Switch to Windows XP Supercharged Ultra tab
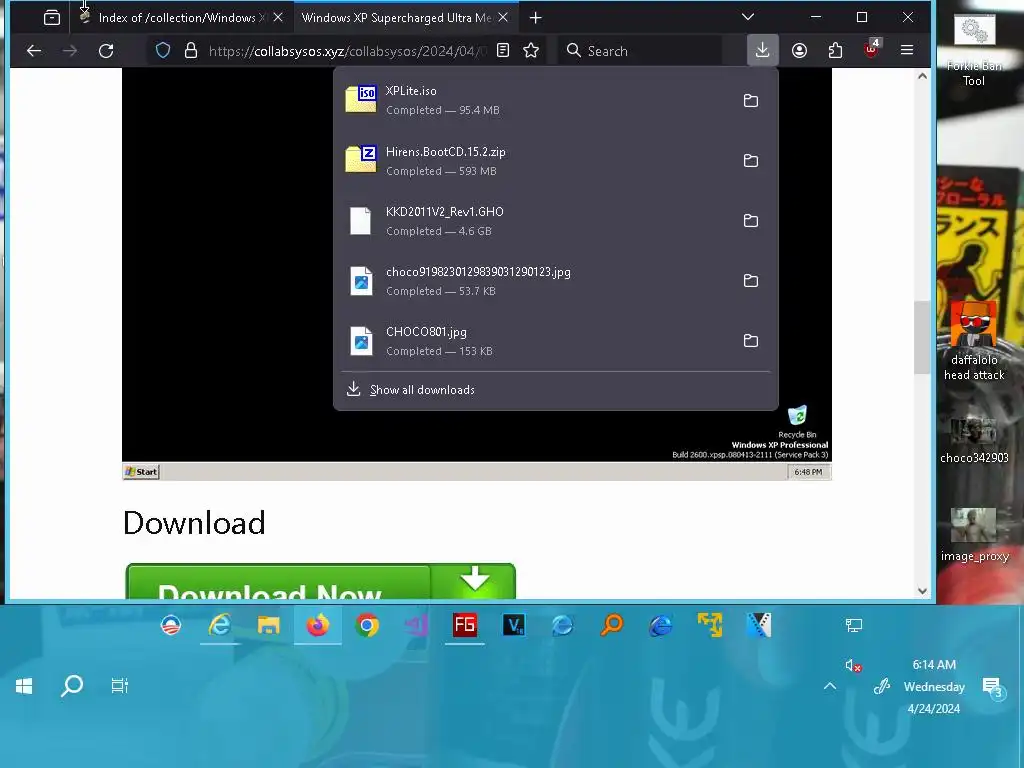This screenshot has height=768, width=1024. click(x=396, y=18)
